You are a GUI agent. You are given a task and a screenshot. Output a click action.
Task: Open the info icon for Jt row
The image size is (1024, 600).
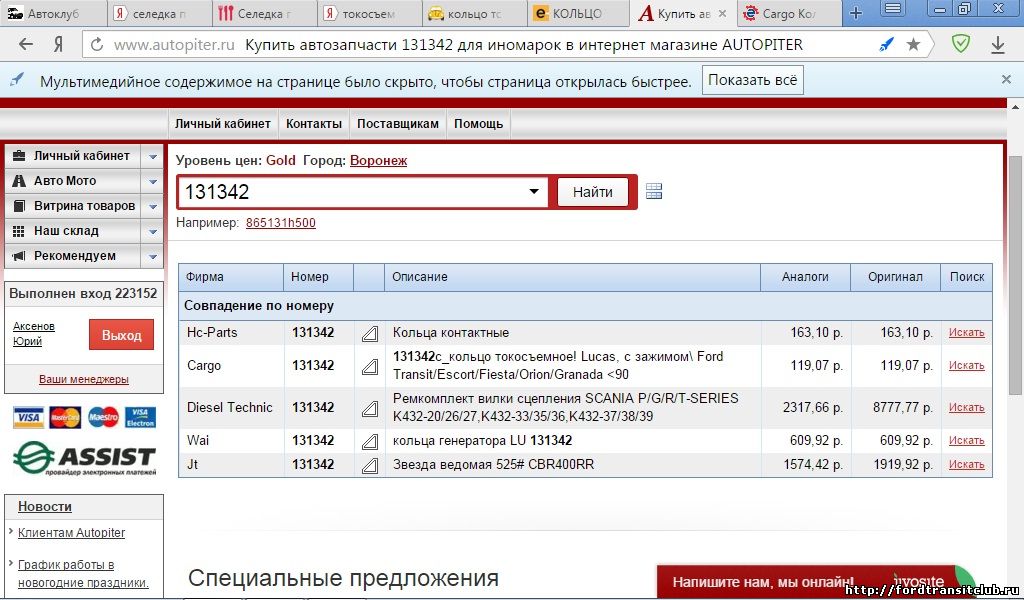[x=370, y=466]
